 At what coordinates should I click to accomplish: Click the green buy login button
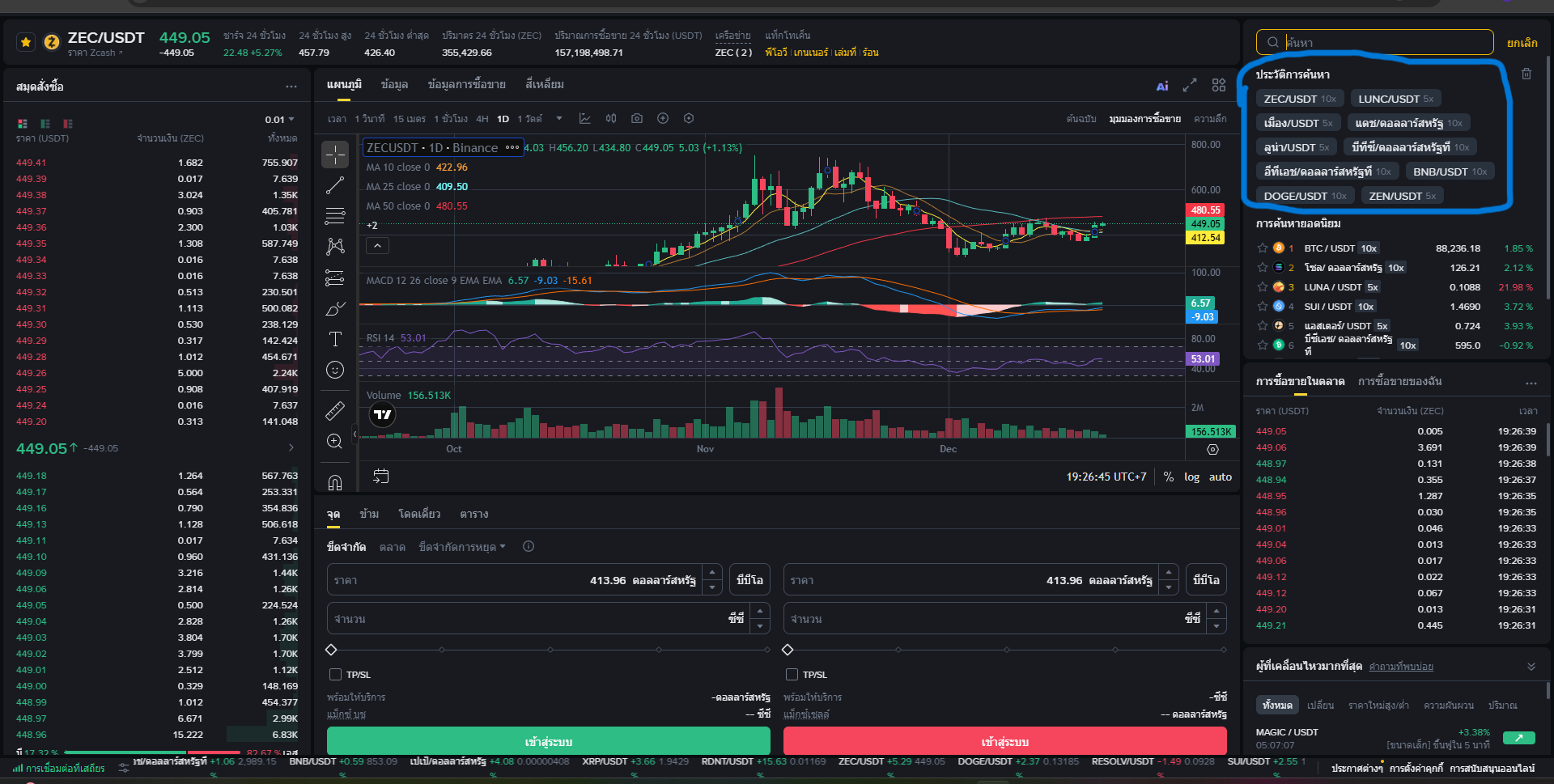tap(549, 742)
